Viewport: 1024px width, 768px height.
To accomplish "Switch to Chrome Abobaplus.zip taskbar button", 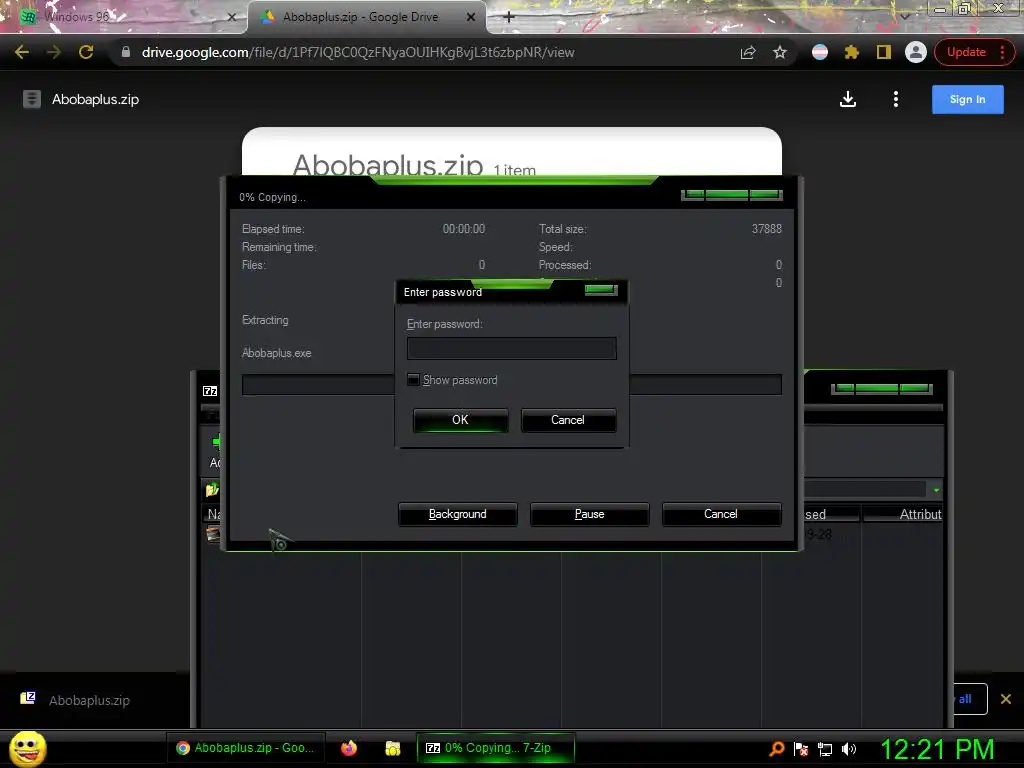I will pos(246,748).
